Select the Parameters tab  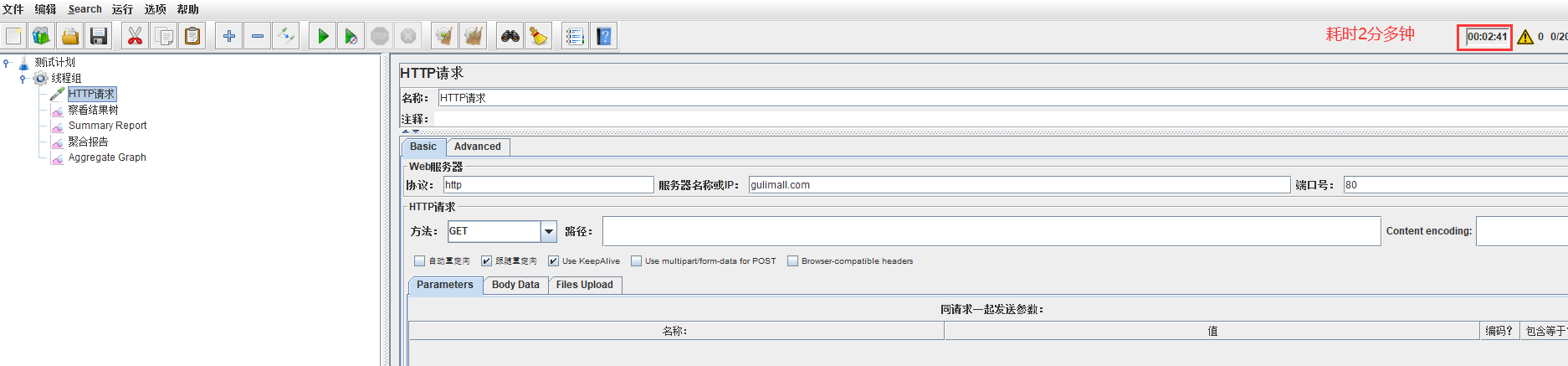(445, 285)
